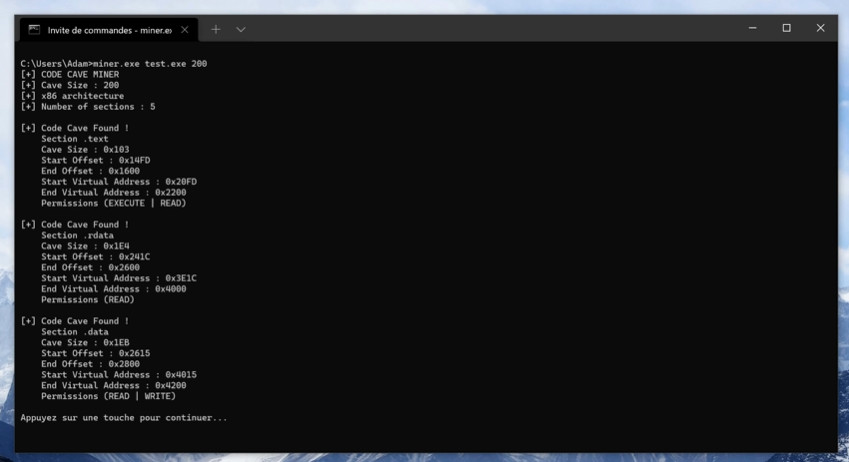Image resolution: width=849 pixels, height=462 pixels.
Task: Click End Offset : 0x2800 line
Action: [90, 364]
